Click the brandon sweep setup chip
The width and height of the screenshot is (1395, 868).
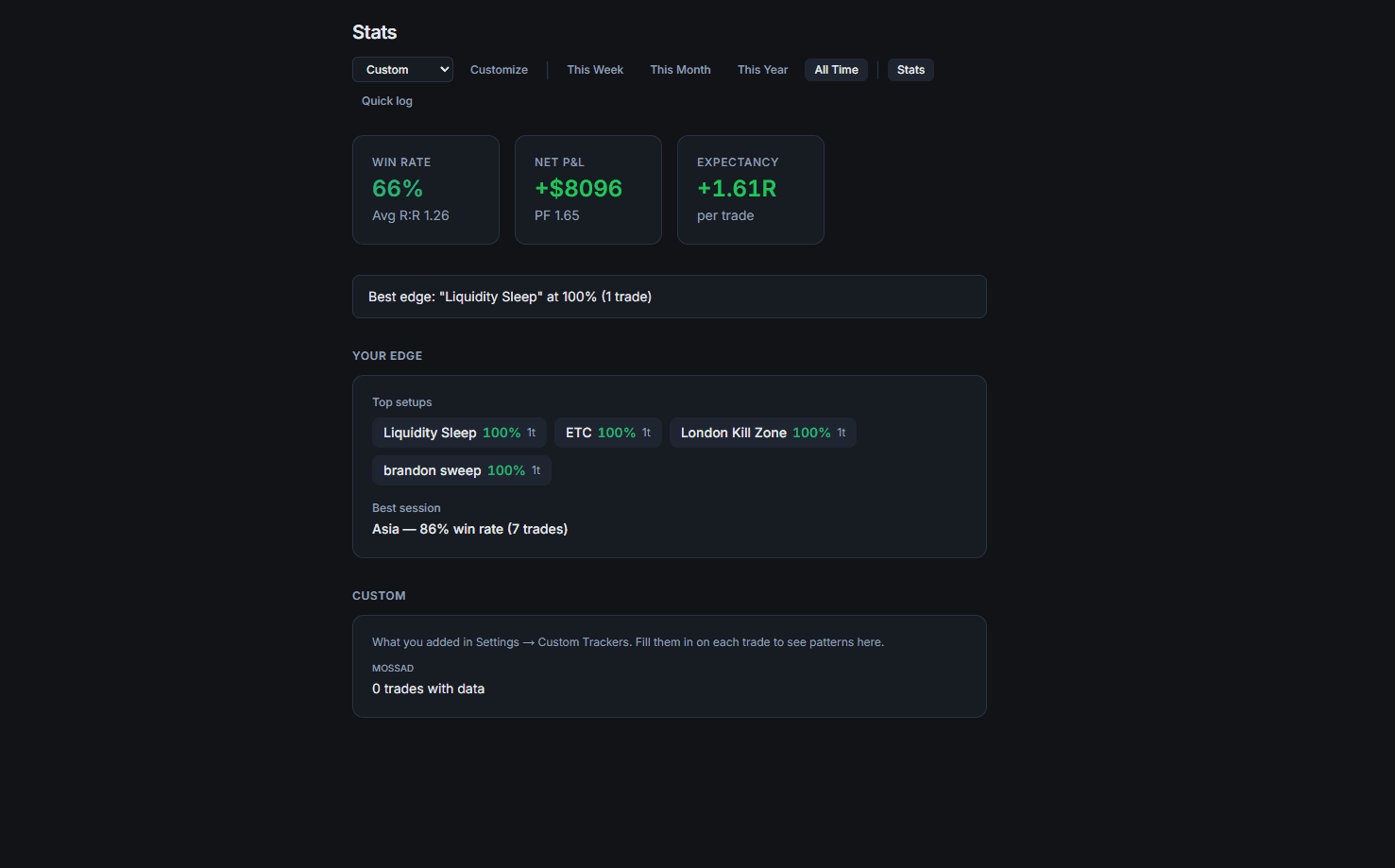point(461,469)
